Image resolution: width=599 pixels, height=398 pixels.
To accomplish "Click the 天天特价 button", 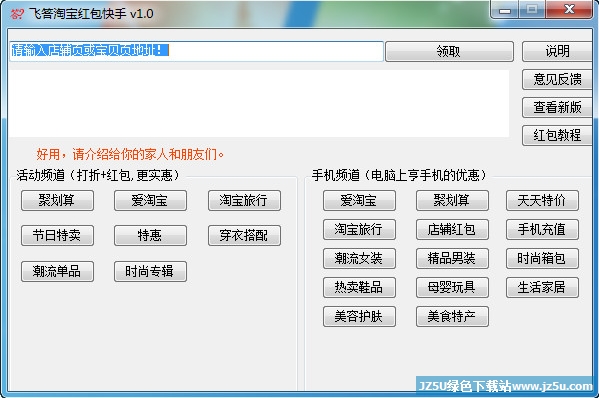I will (x=542, y=201).
